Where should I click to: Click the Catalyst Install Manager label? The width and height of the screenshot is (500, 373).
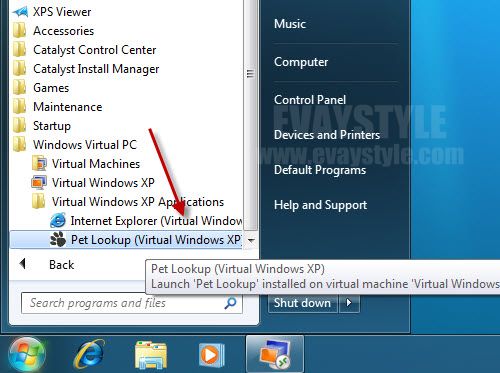point(96,69)
